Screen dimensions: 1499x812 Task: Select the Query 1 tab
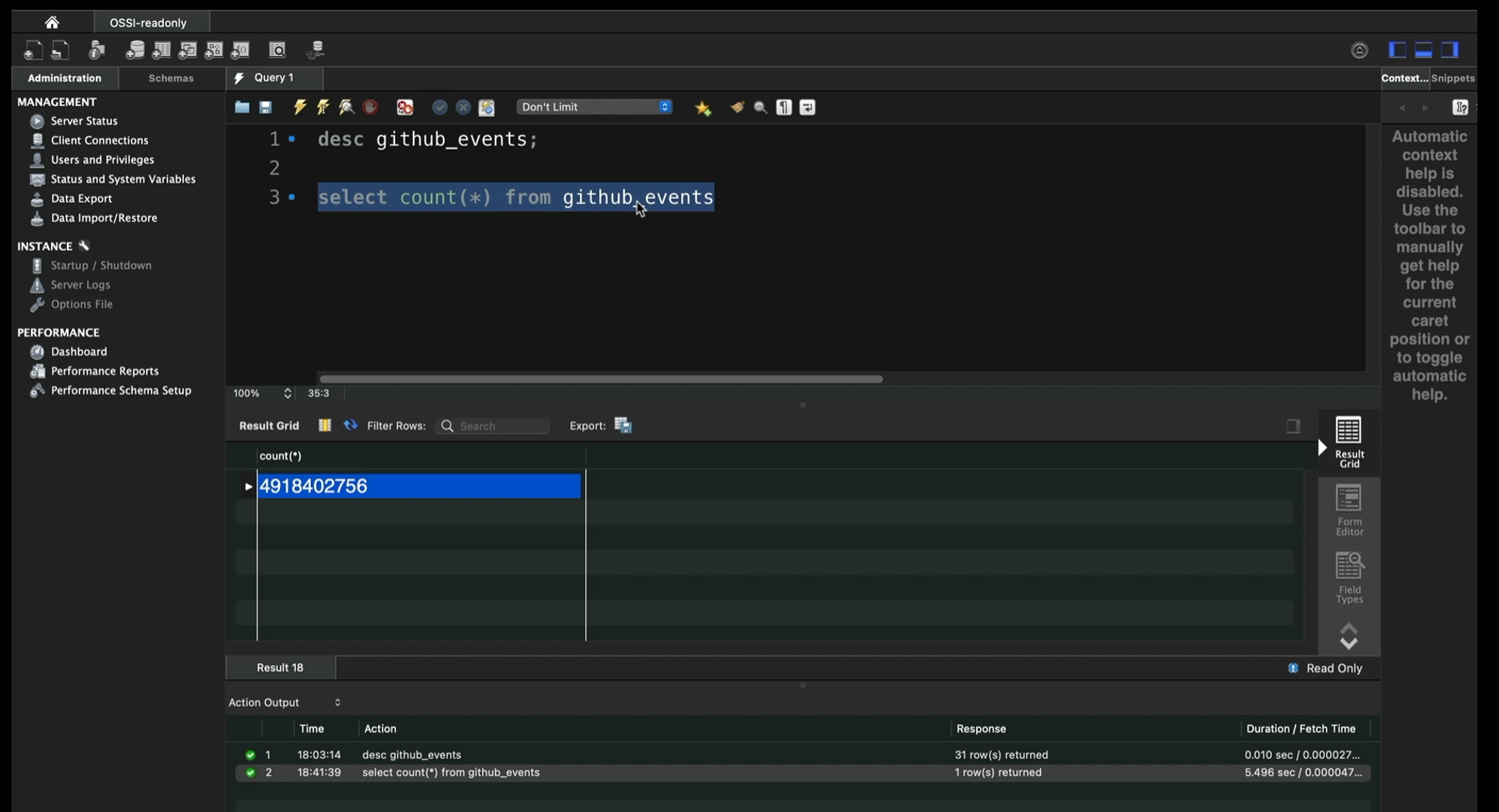pos(274,78)
